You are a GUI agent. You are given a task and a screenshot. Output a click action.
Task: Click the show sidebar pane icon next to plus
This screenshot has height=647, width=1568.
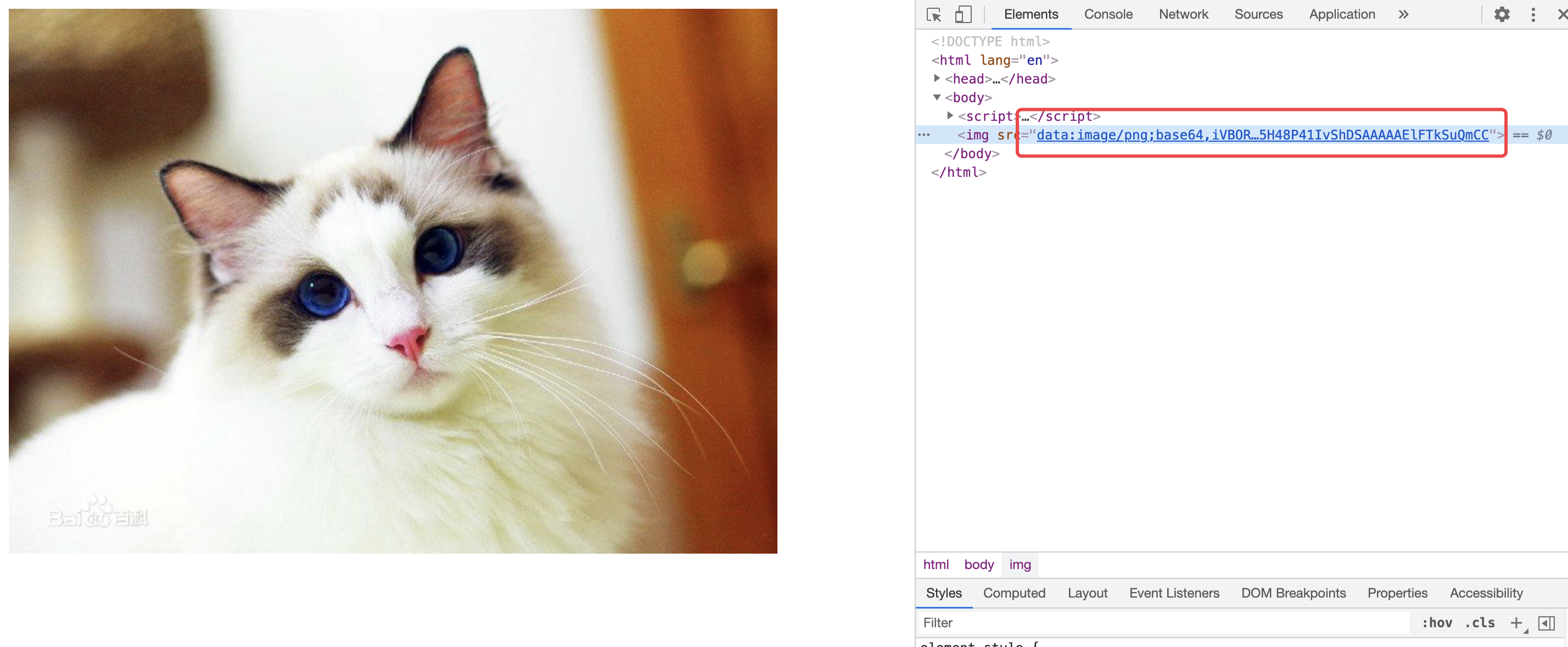[1547, 623]
